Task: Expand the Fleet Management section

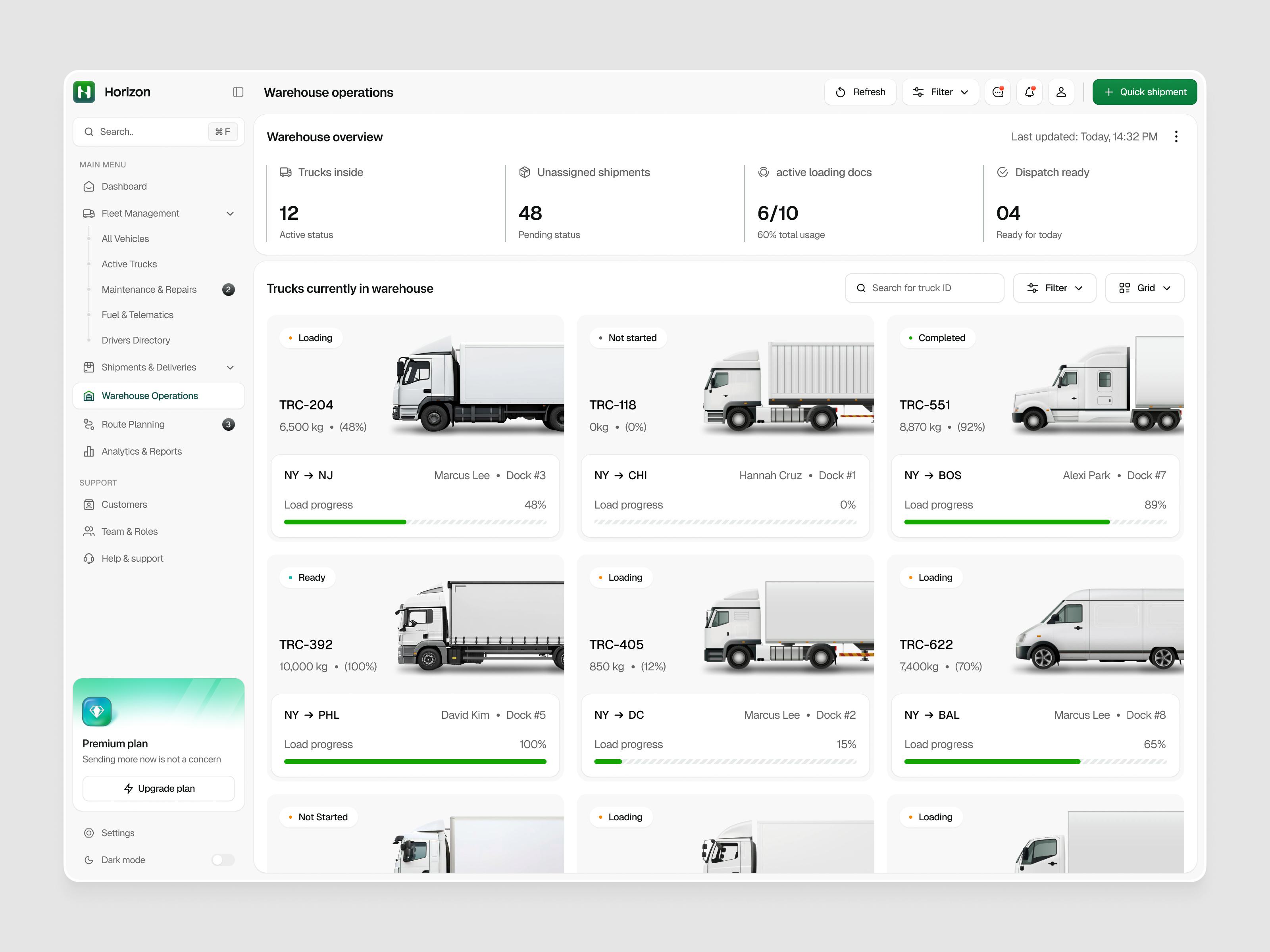Action: click(230, 213)
